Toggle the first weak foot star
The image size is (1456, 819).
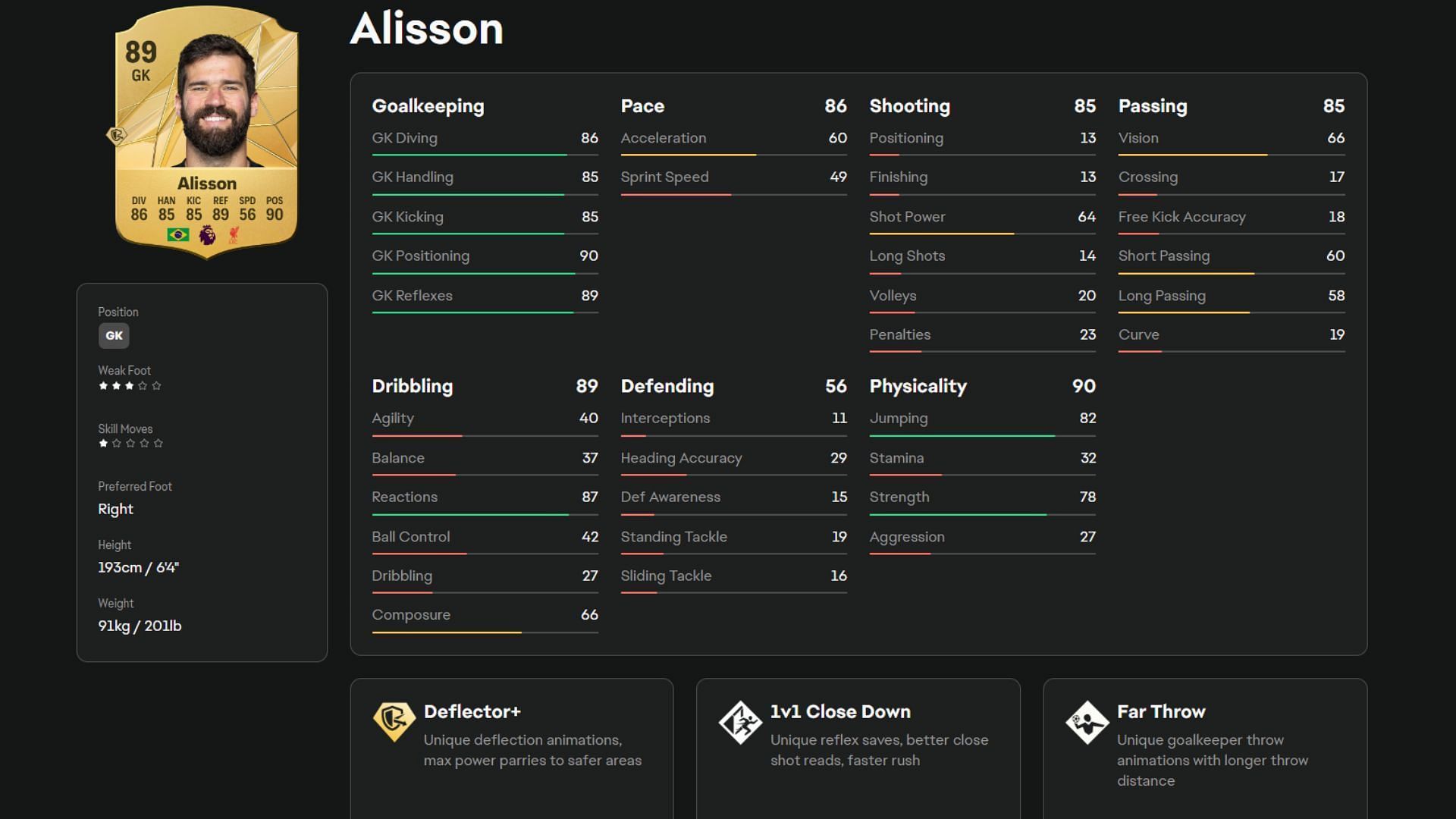pos(103,386)
